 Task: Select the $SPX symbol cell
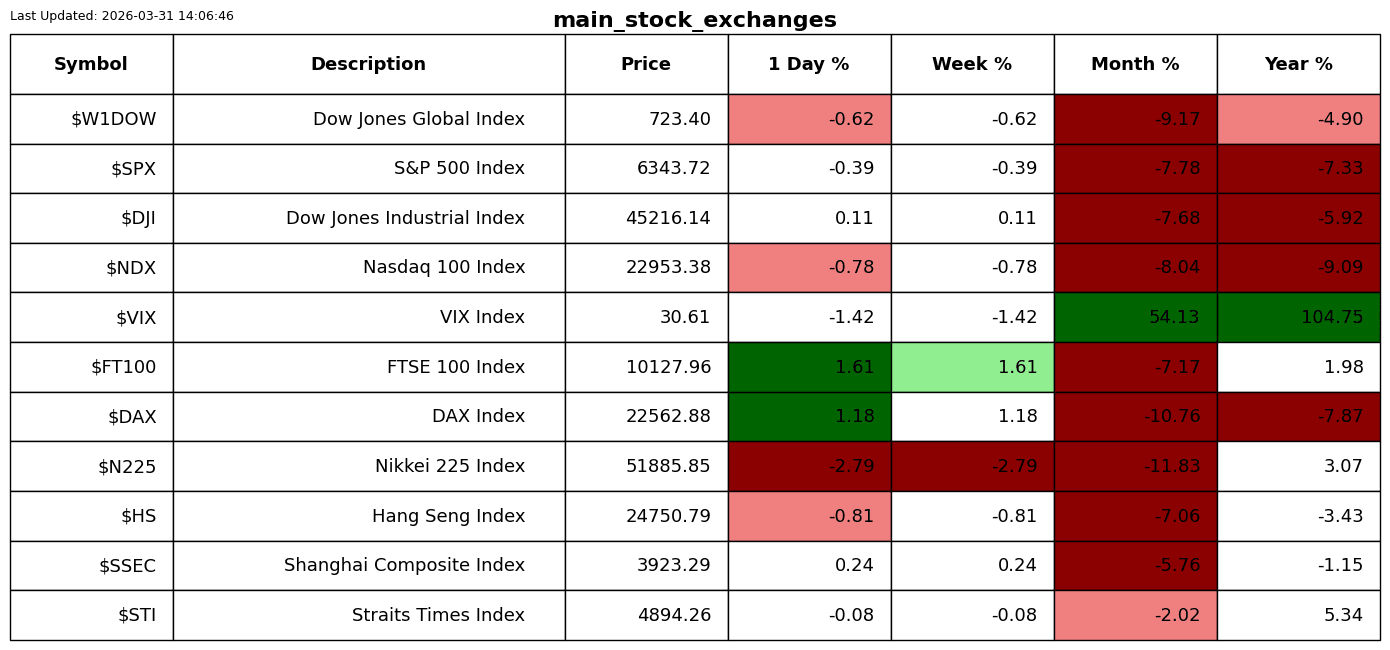click(91, 168)
